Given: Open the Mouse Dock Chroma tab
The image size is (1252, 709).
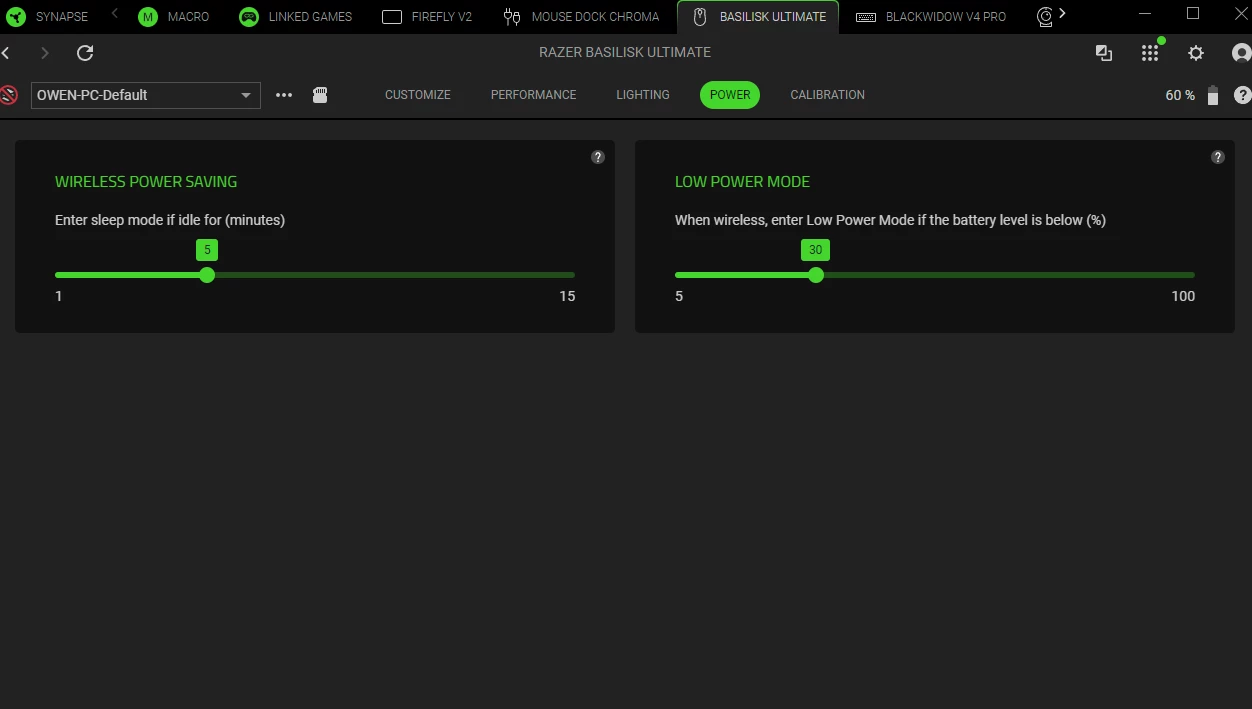Looking at the screenshot, I should (x=582, y=17).
